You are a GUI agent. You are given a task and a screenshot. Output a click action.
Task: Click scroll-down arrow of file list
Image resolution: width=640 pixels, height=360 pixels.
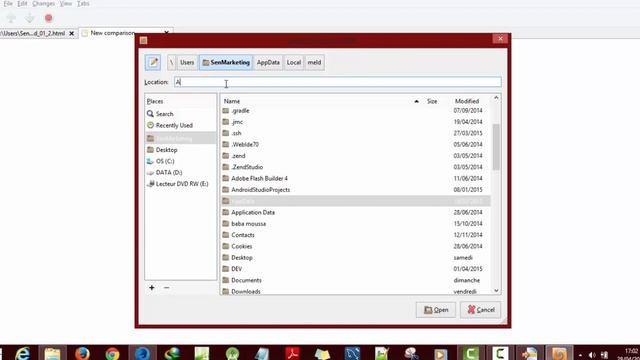click(x=496, y=291)
